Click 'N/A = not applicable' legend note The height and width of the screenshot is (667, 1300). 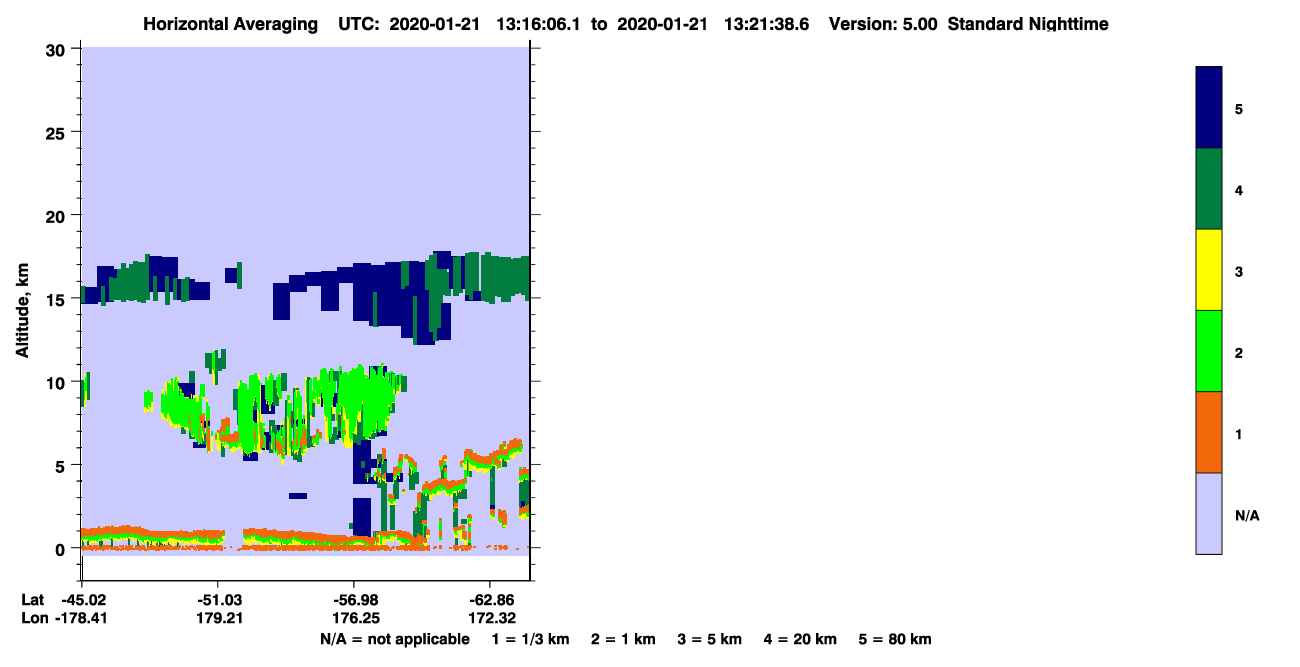tap(394, 639)
